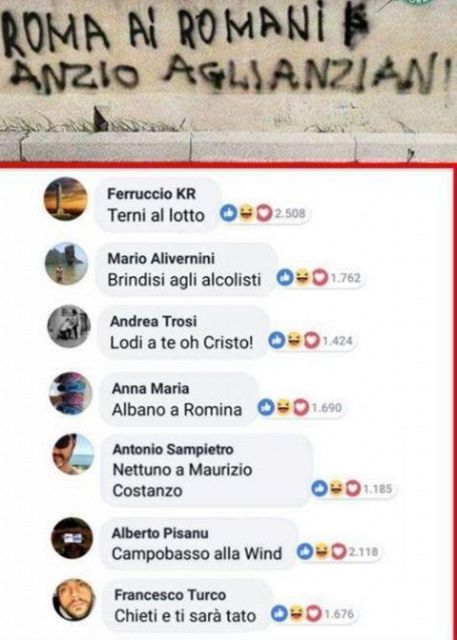This screenshot has height=640, width=457.
Task: Click like icon on 'Chieti e ti sarà tato'
Action: tap(280, 614)
